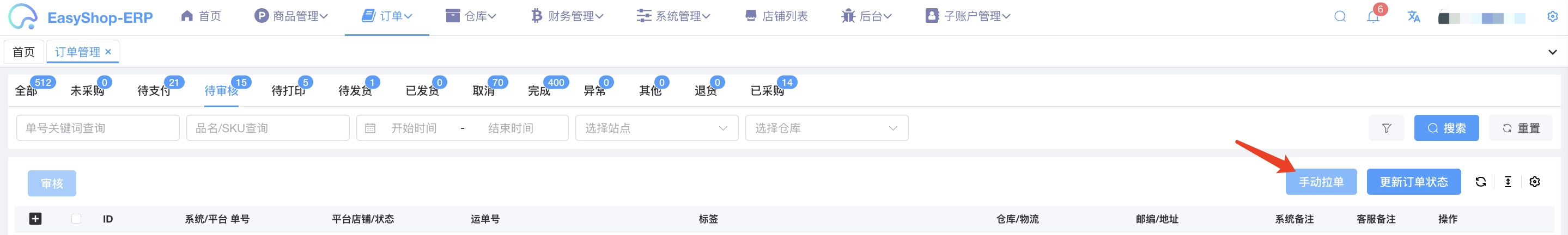Switch to the 待打印 tab
The height and width of the screenshot is (235, 1568).
click(288, 90)
